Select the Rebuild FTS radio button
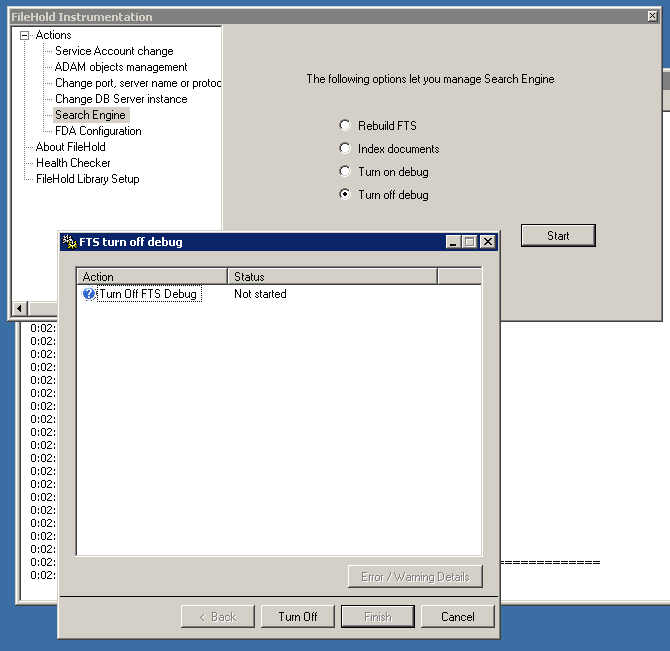This screenshot has height=651, width=670. click(345, 125)
